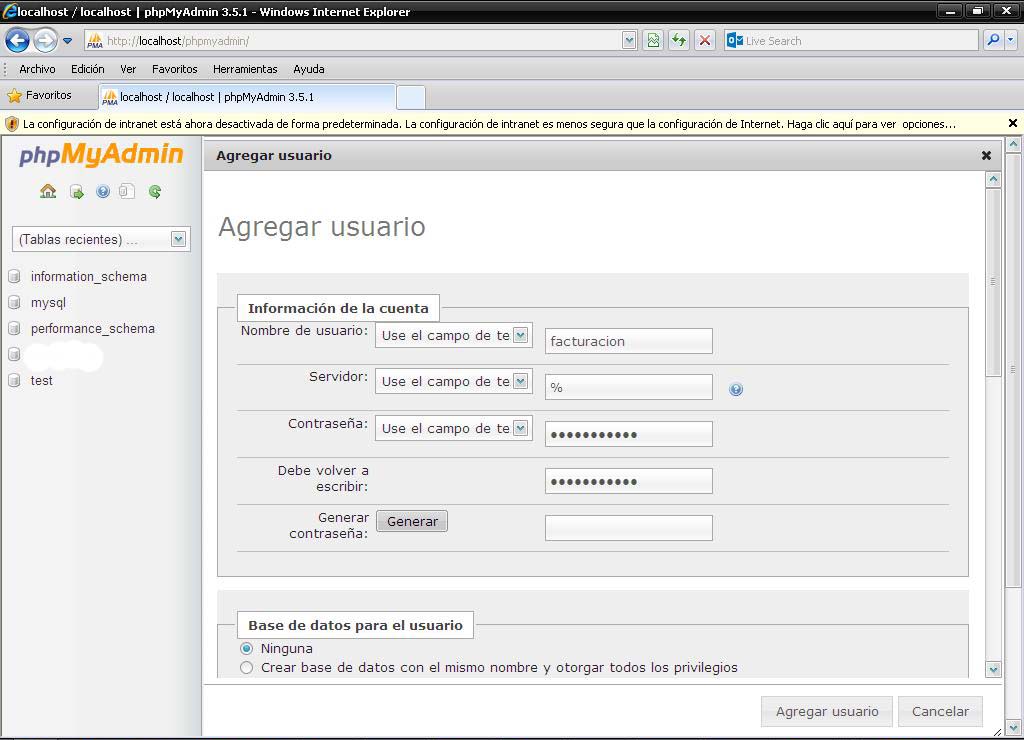Open search provider options dropdown
The height and width of the screenshot is (740, 1024).
click(x=1011, y=40)
